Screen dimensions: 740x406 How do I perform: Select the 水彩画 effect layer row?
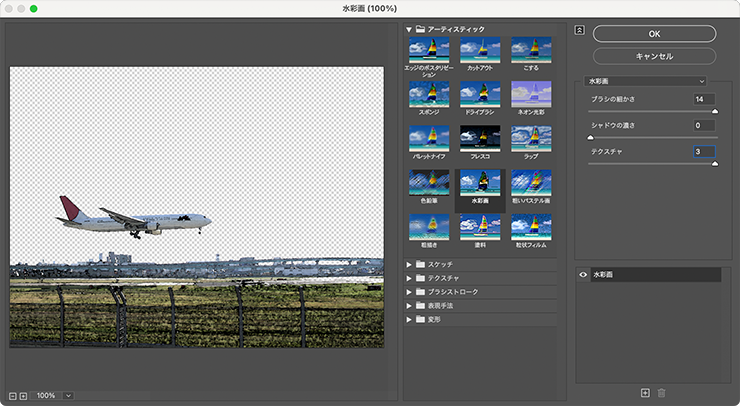click(x=649, y=275)
